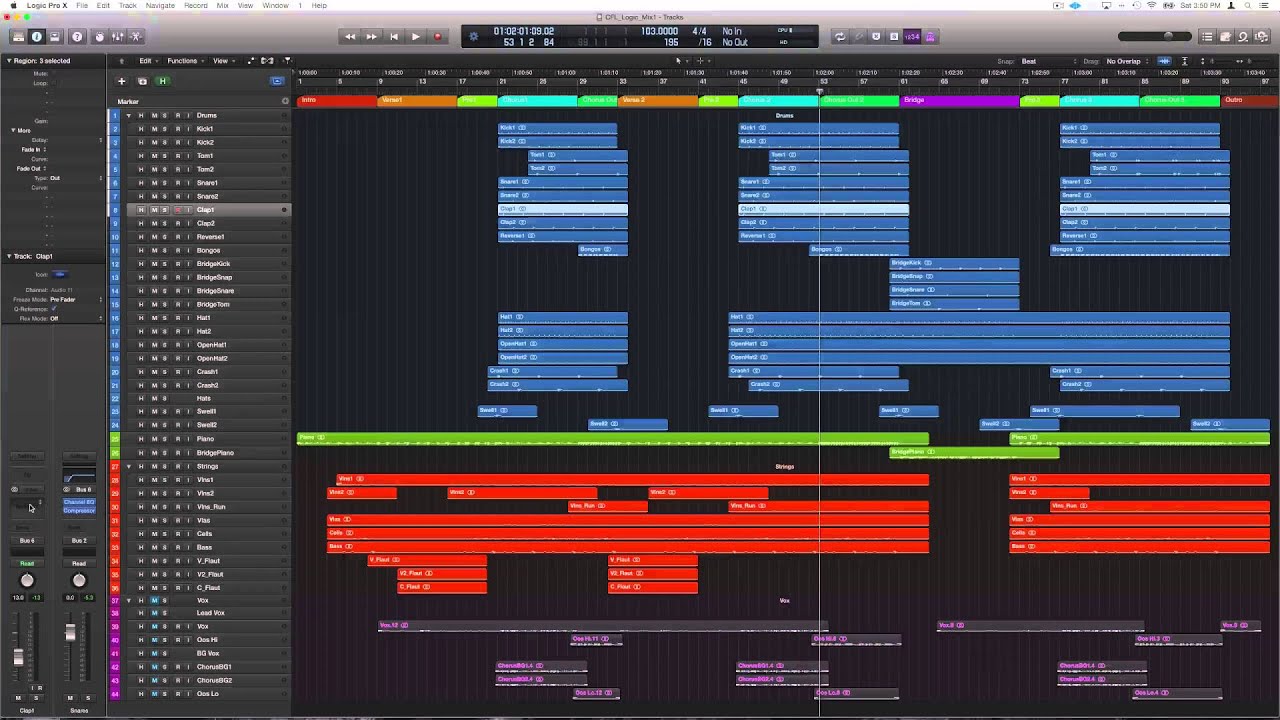The height and width of the screenshot is (720, 1280).
Task: Click the Duplicate Track icon
Action: click(142, 81)
